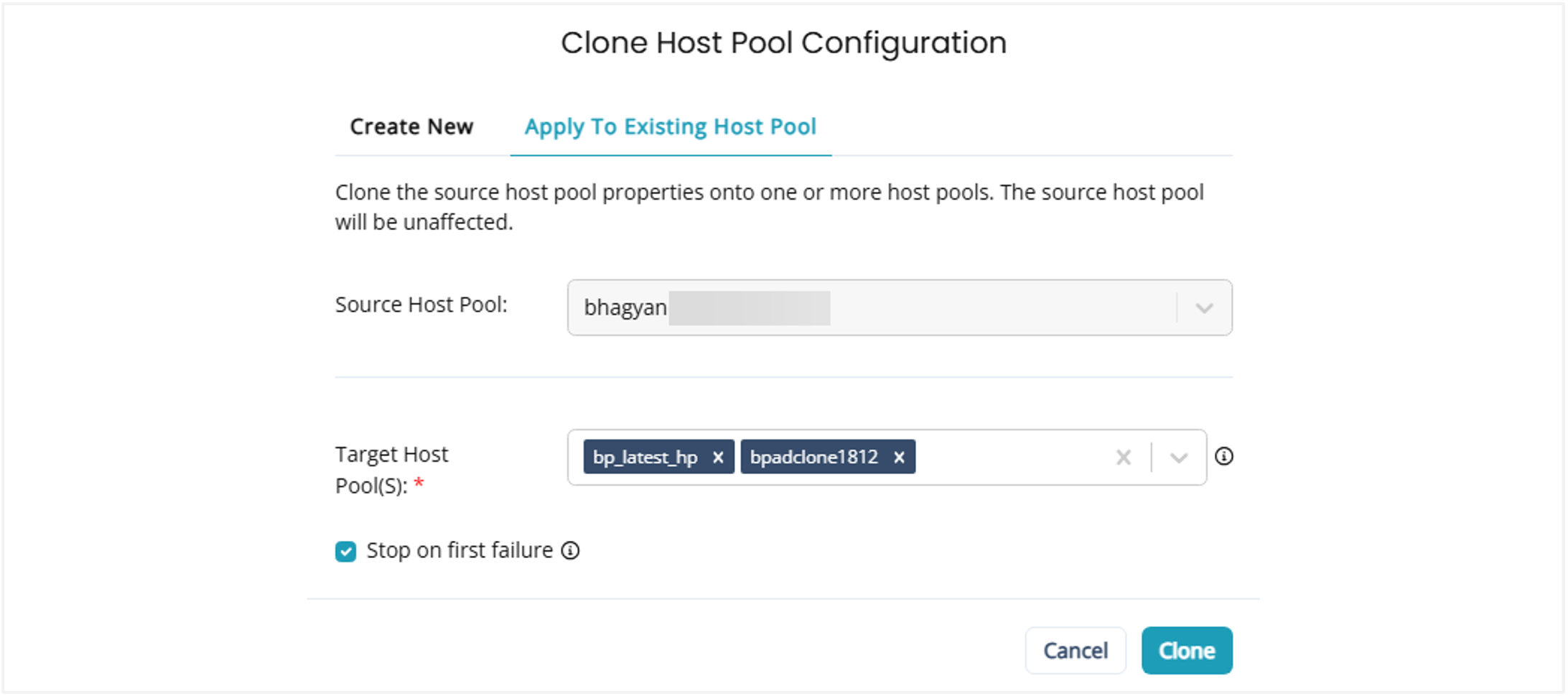Show info about Stop on first failure

[x=571, y=551]
